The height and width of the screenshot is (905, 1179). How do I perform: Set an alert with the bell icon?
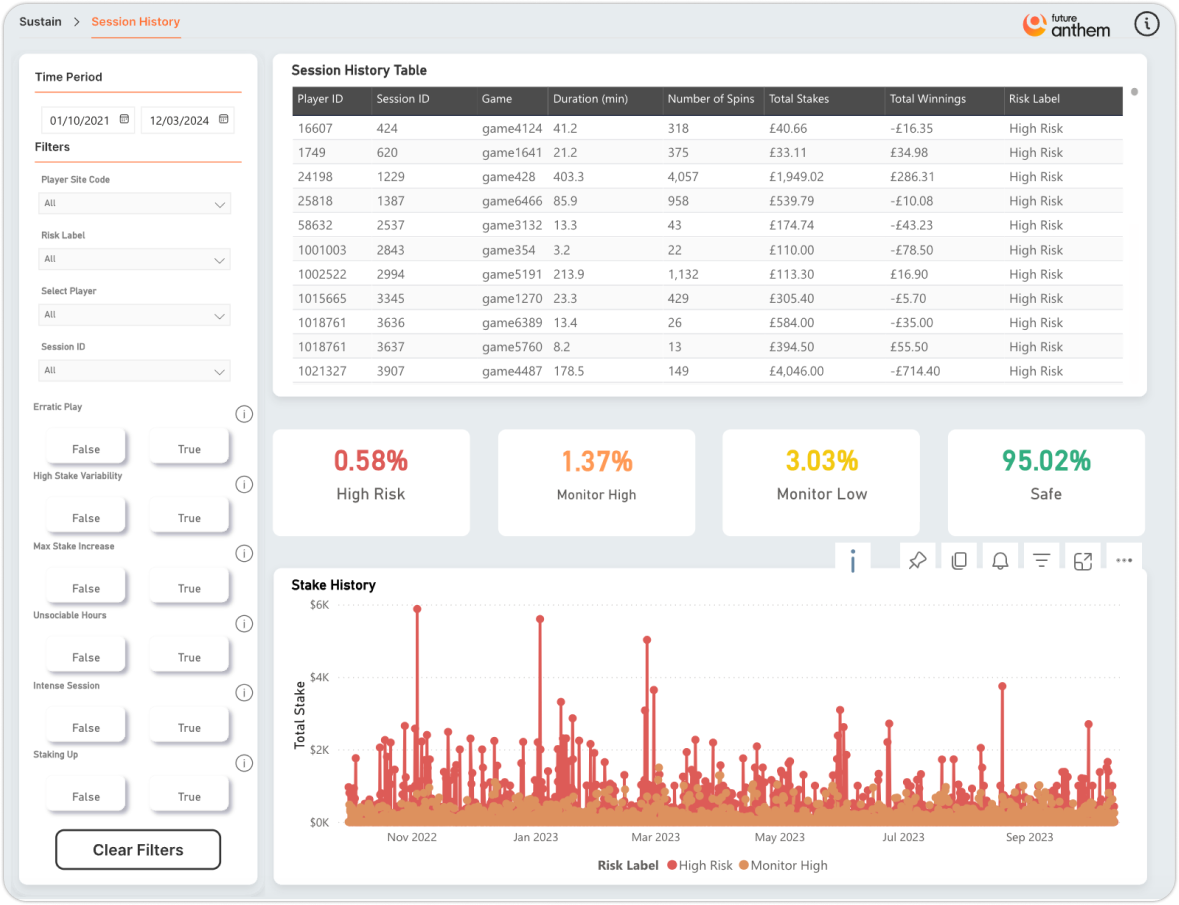[1000, 561]
